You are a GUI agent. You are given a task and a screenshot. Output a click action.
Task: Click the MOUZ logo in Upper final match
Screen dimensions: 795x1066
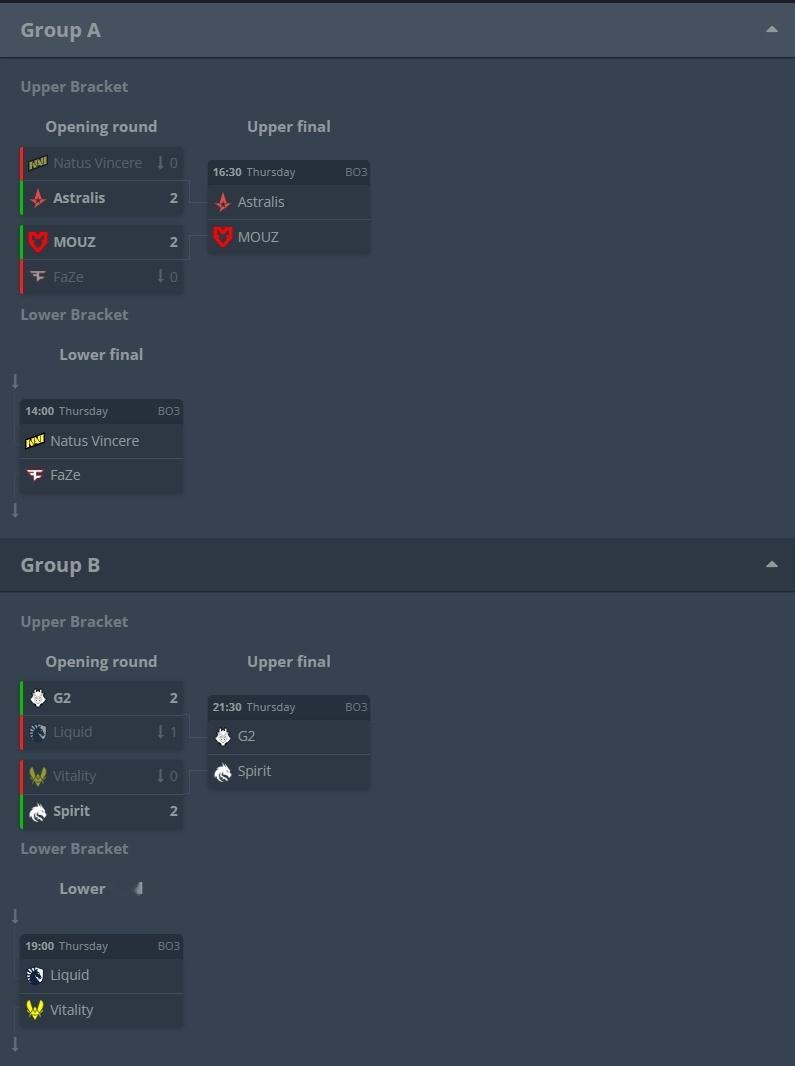[222, 237]
